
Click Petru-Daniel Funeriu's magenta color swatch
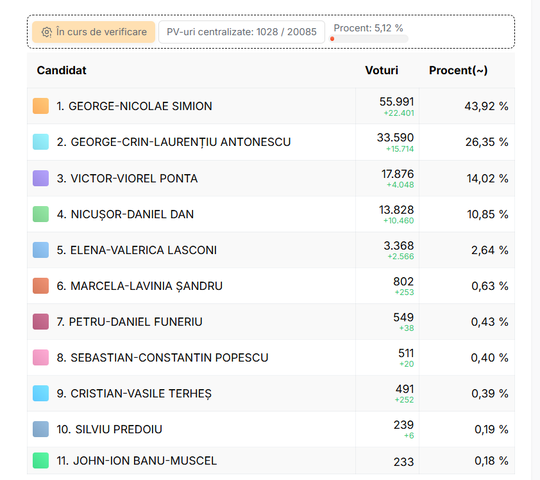(41, 322)
